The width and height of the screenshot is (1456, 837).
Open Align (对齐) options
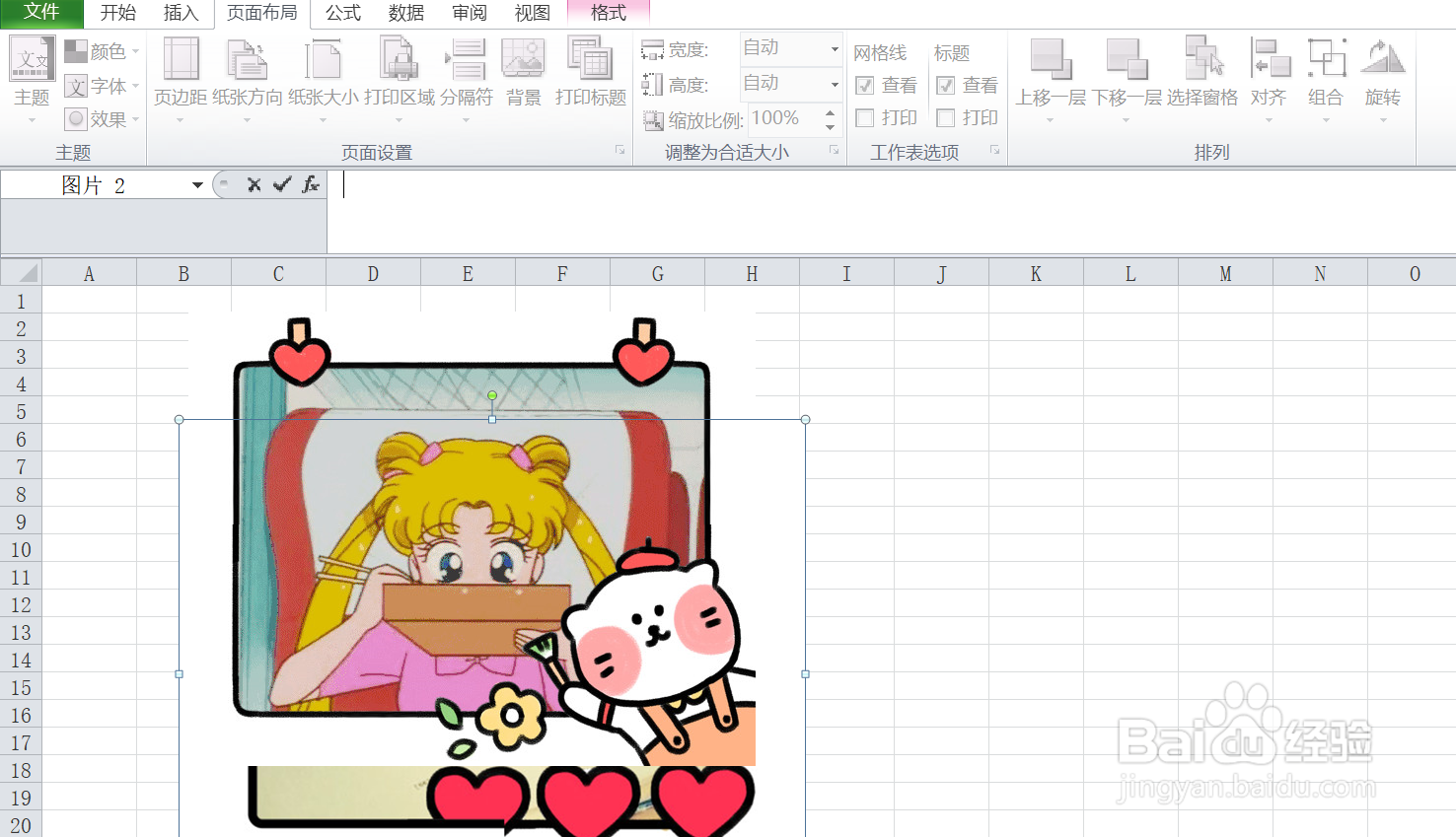pyautogui.click(x=1269, y=79)
